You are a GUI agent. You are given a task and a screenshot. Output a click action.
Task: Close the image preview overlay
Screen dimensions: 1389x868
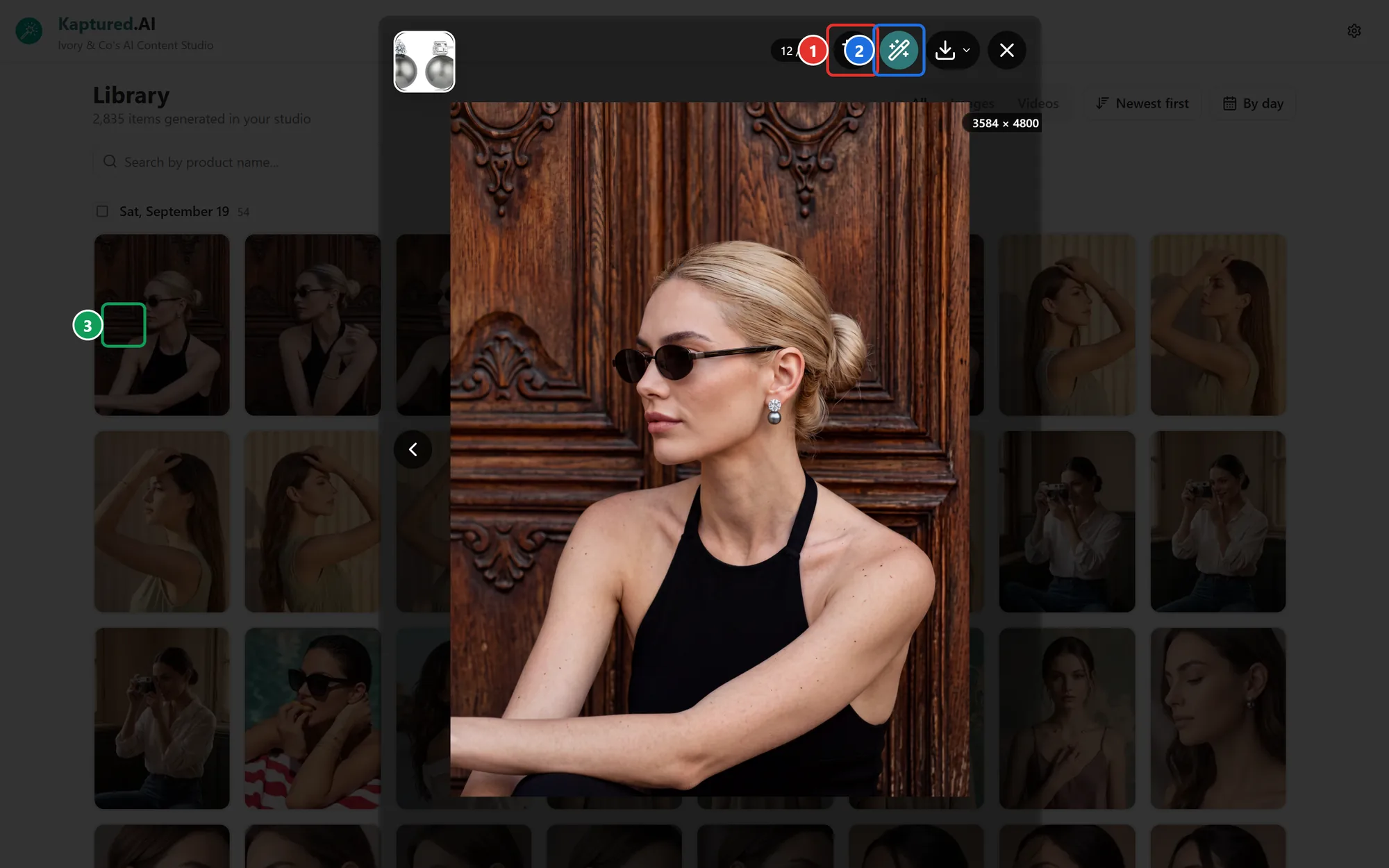coord(1006,50)
